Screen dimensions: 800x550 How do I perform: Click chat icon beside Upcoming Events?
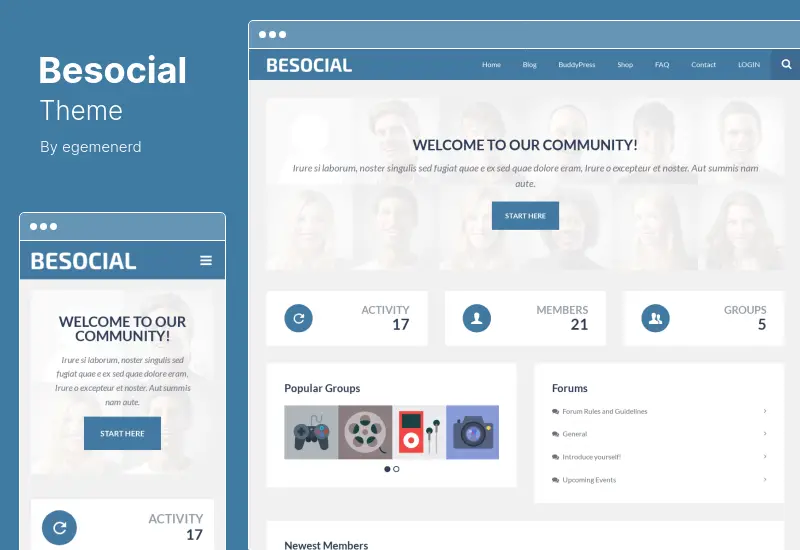click(556, 480)
